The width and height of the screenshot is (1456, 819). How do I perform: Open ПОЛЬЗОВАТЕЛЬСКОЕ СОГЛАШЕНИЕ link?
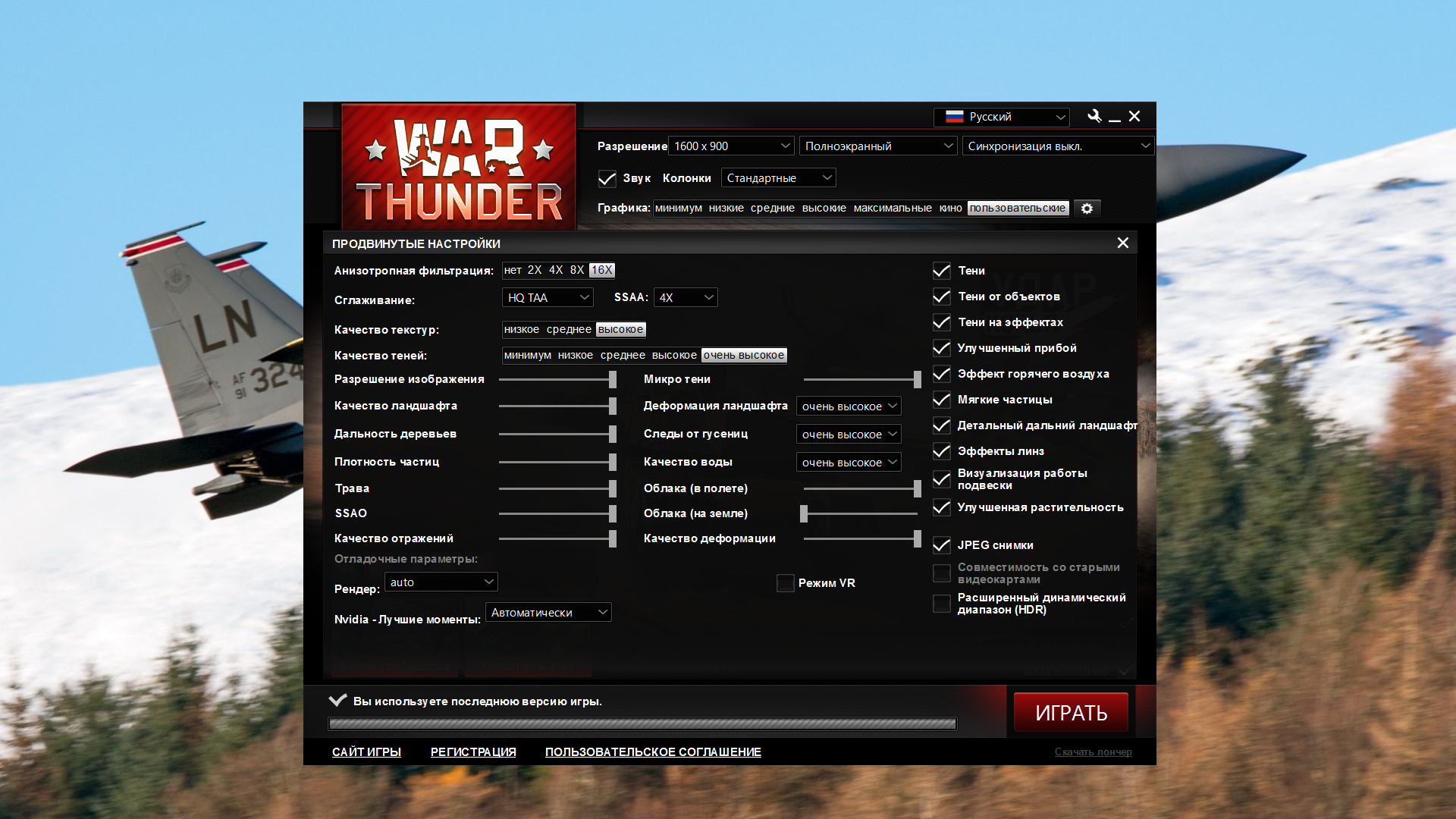(x=653, y=752)
